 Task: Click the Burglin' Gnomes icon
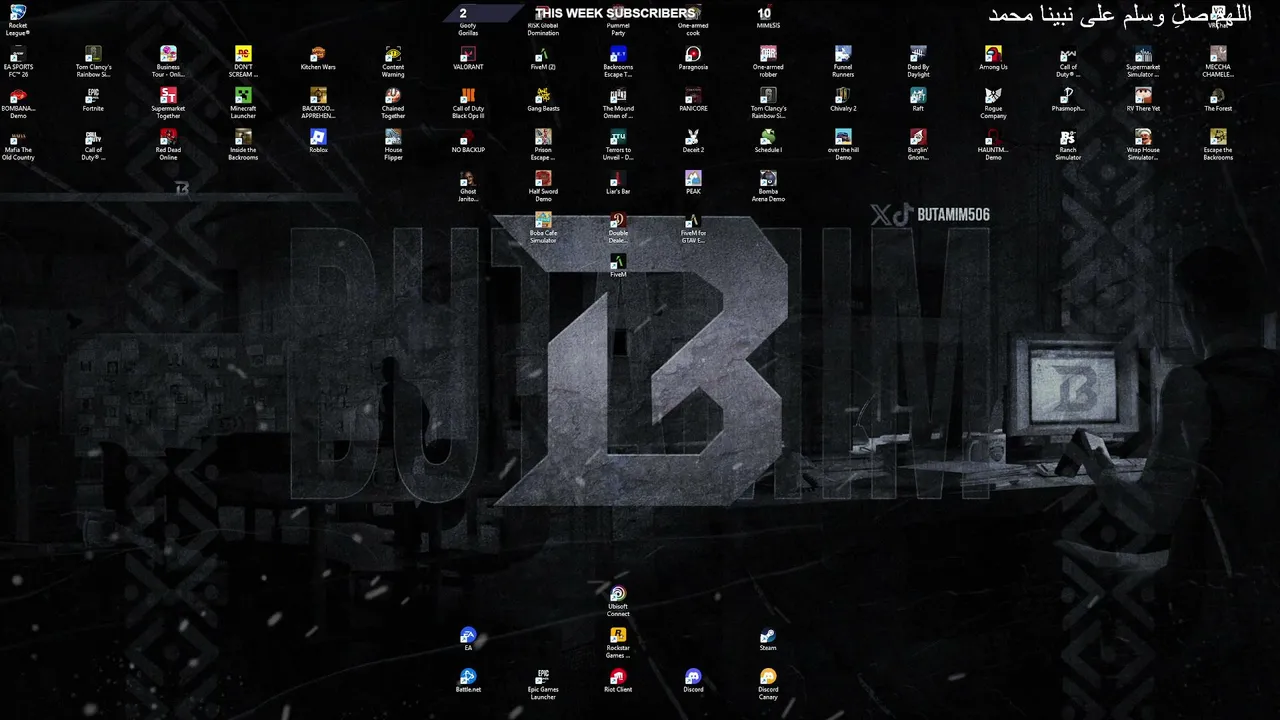click(x=918, y=145)
